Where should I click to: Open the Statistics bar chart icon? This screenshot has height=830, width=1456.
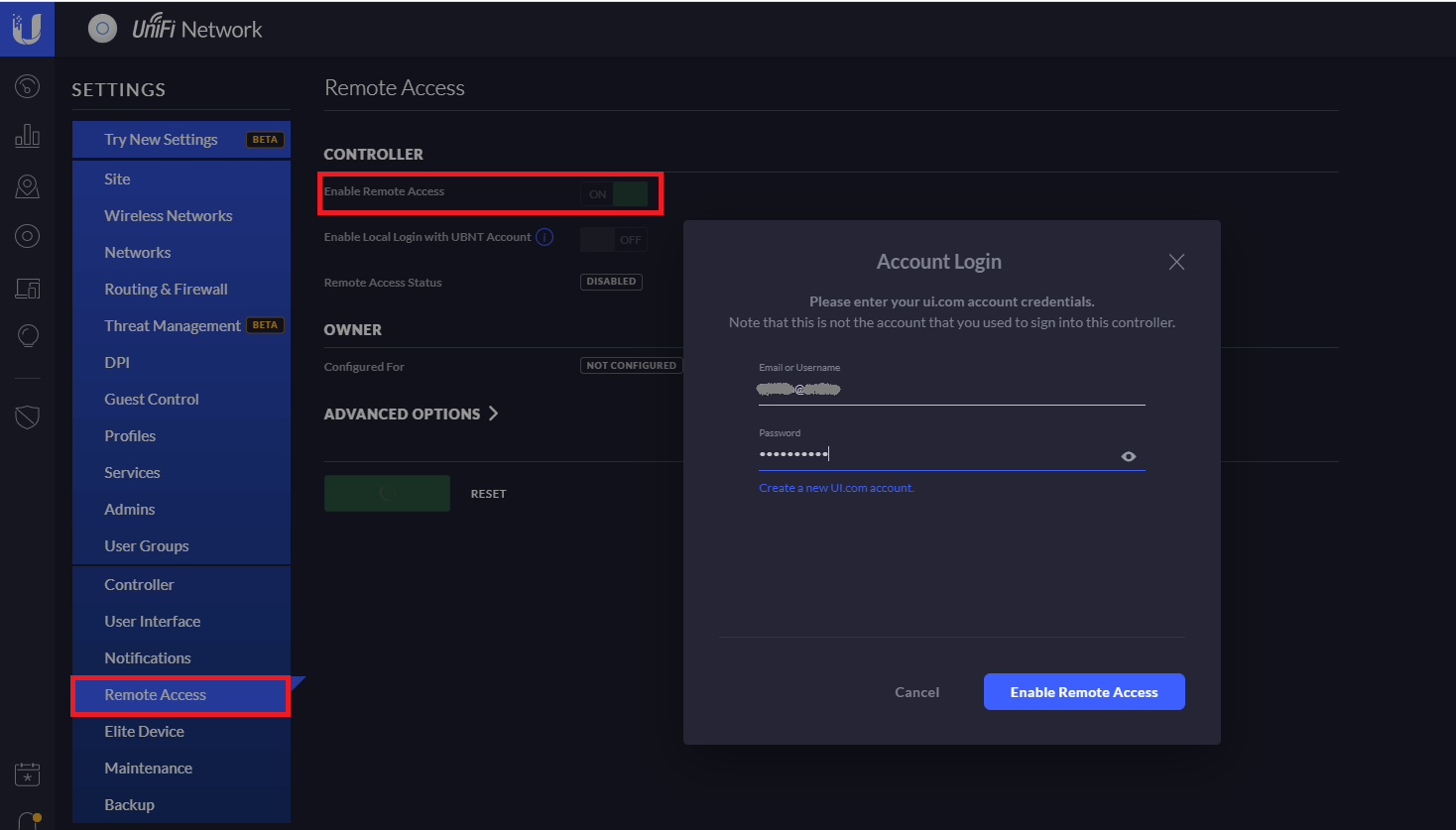(x=28, y=136)
